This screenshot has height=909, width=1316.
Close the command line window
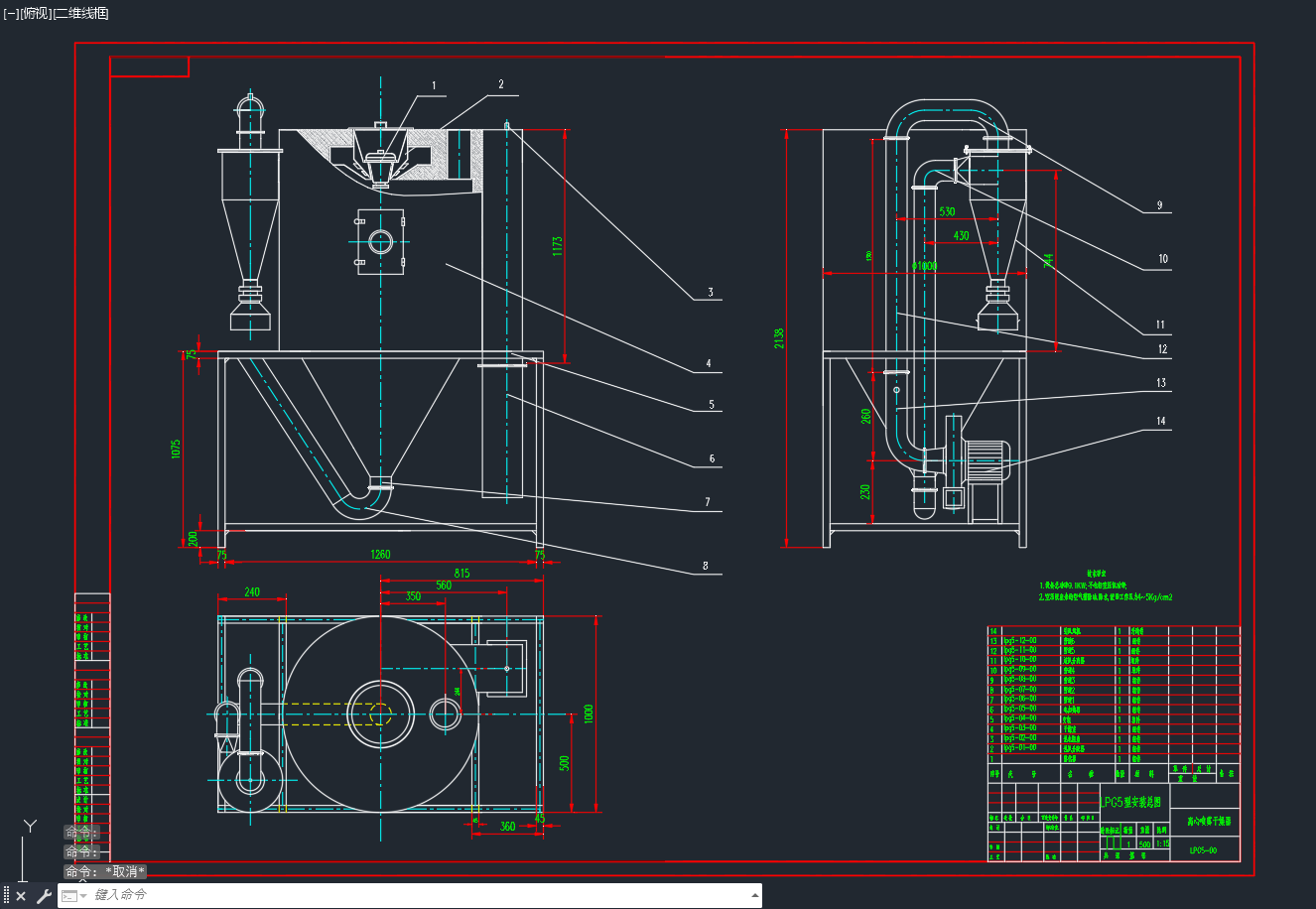tap(21, 896)
